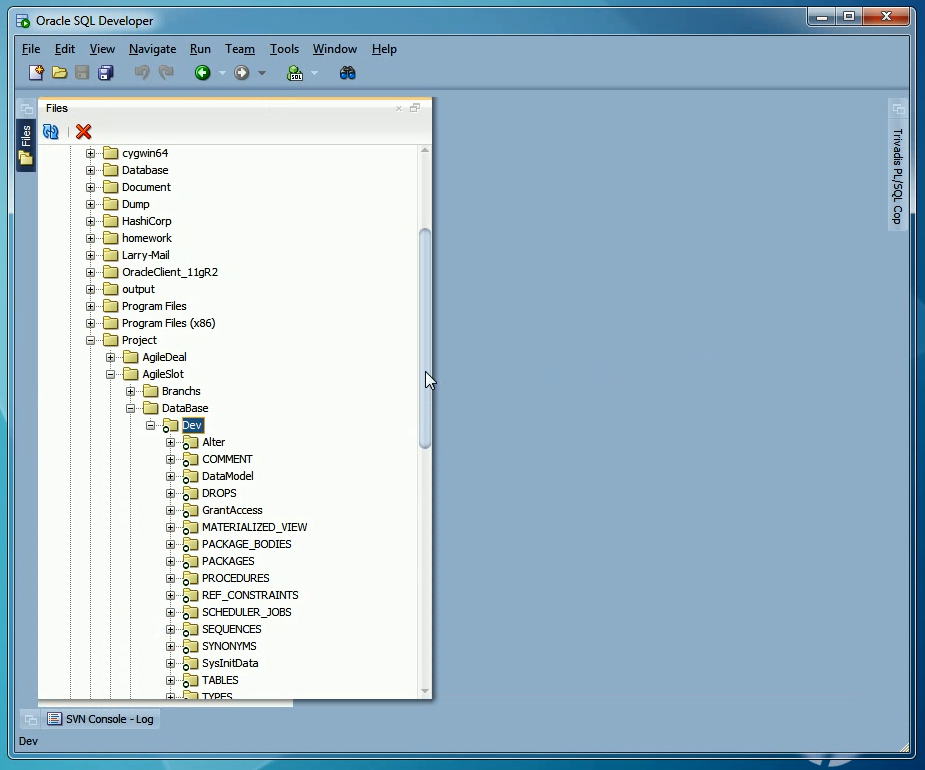Image resolution: width=925 pixels, height=770 pixels.
Task: Click the scrollbar down arrow in Files panel
Action: 425,690
